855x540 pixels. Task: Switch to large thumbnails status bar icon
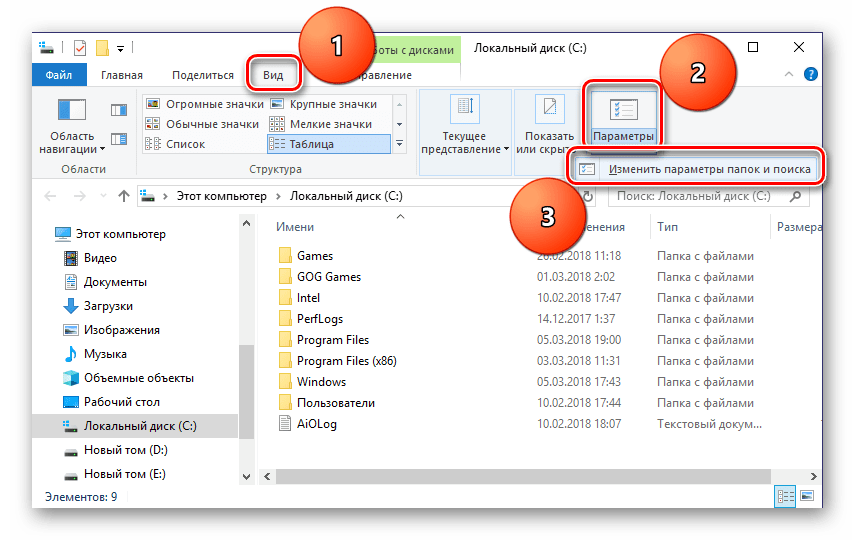pyautogui.click(x=807, y=496)
